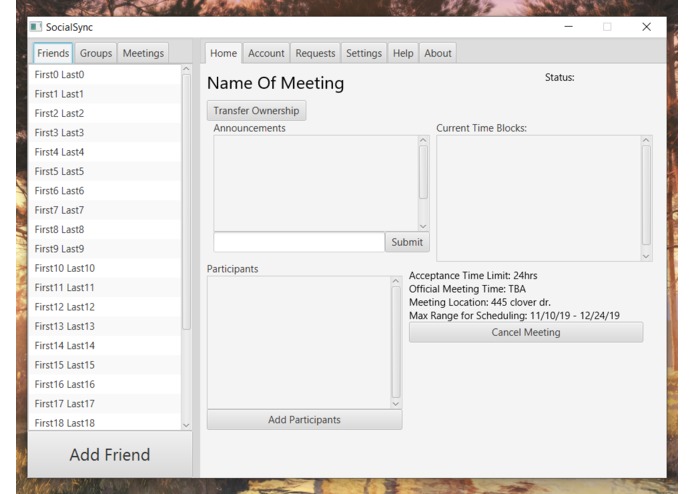Submit the announcement
695x494 pixels.
(407, 242)
